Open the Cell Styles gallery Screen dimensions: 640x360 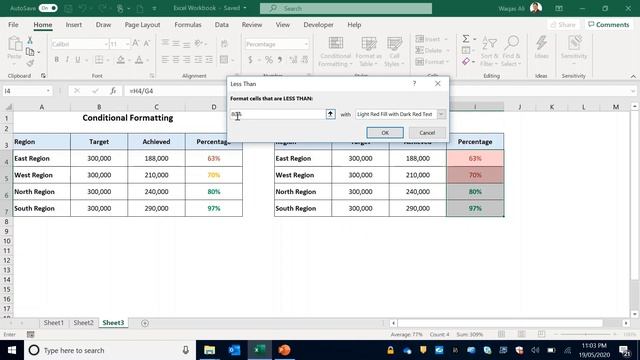[x=394, y=51]
